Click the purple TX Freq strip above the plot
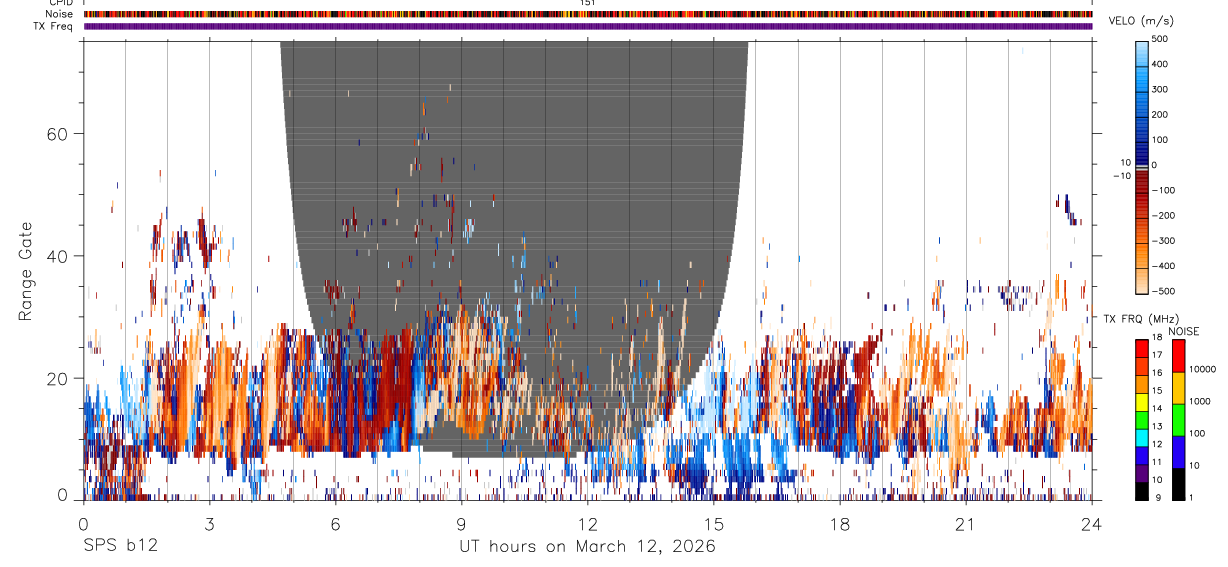 (588, 26)
